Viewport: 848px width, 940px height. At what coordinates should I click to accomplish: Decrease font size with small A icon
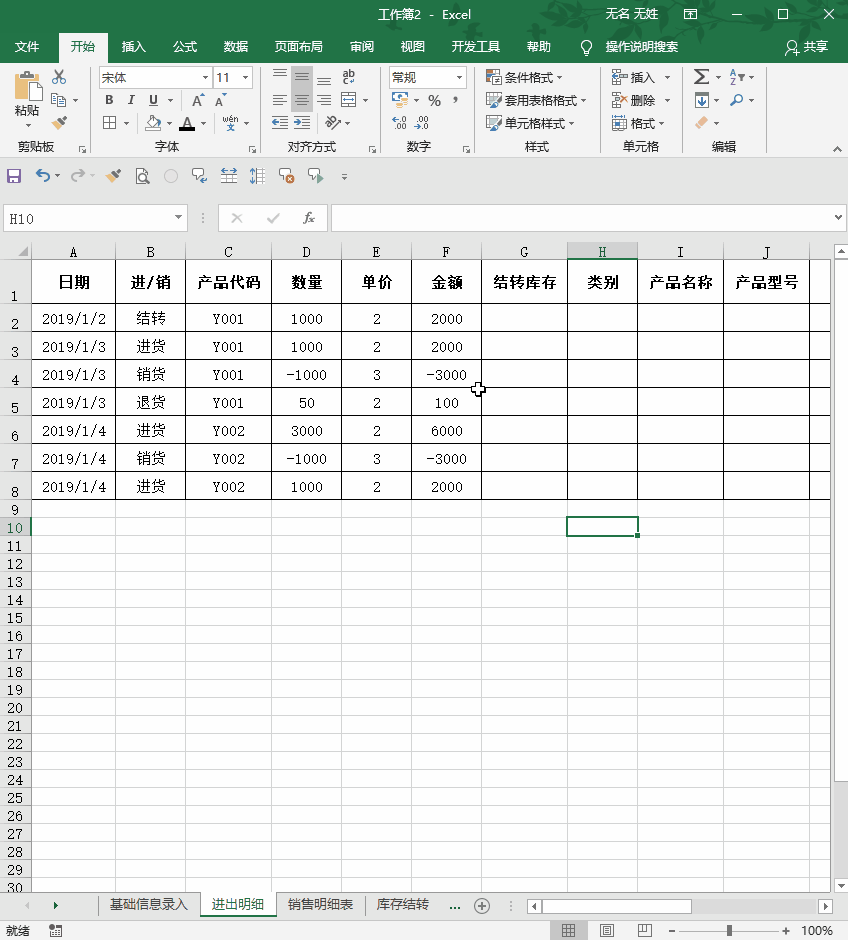click(x=221, y=100)
